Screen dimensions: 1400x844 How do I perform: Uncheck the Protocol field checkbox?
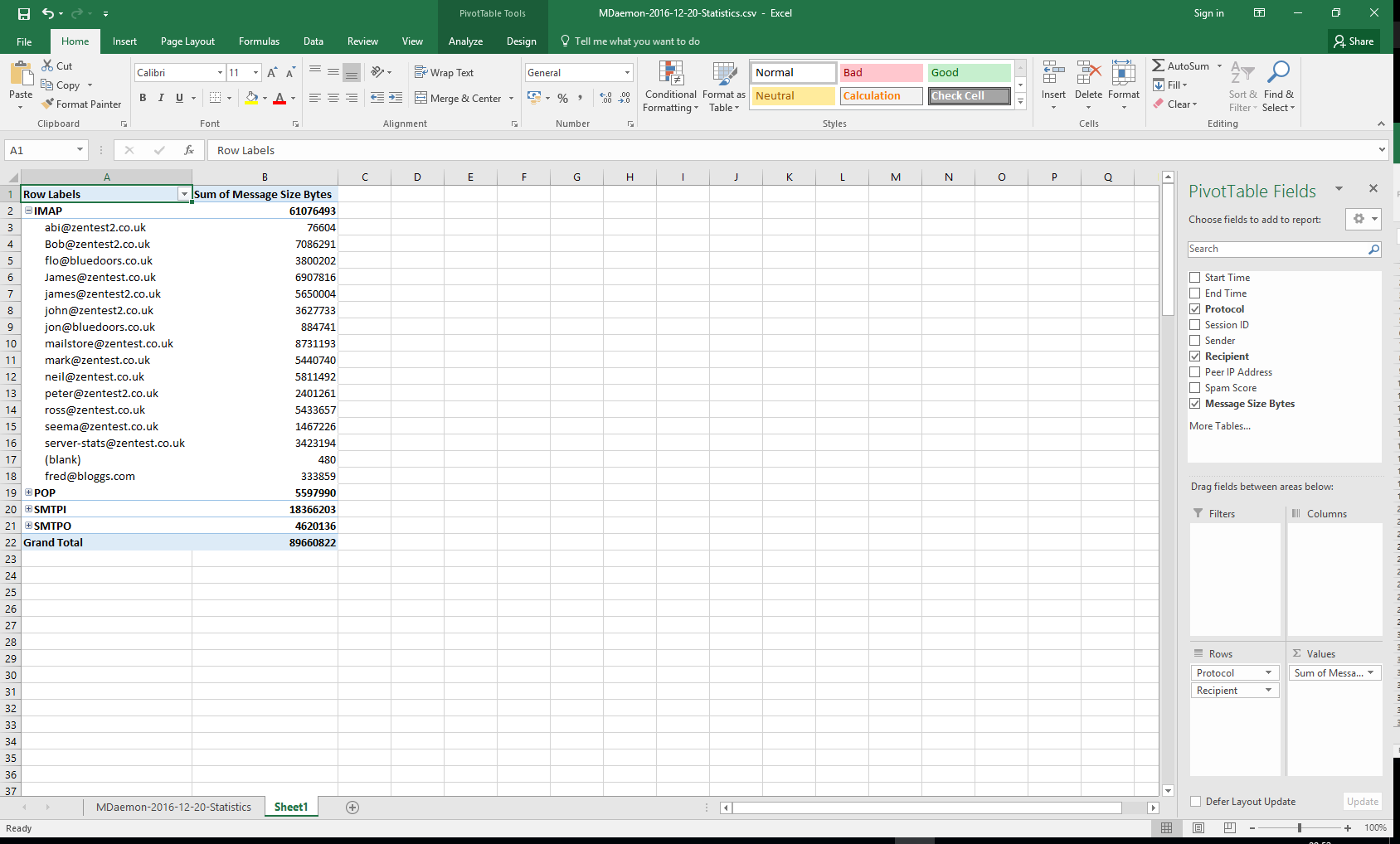pos(1195,309)
